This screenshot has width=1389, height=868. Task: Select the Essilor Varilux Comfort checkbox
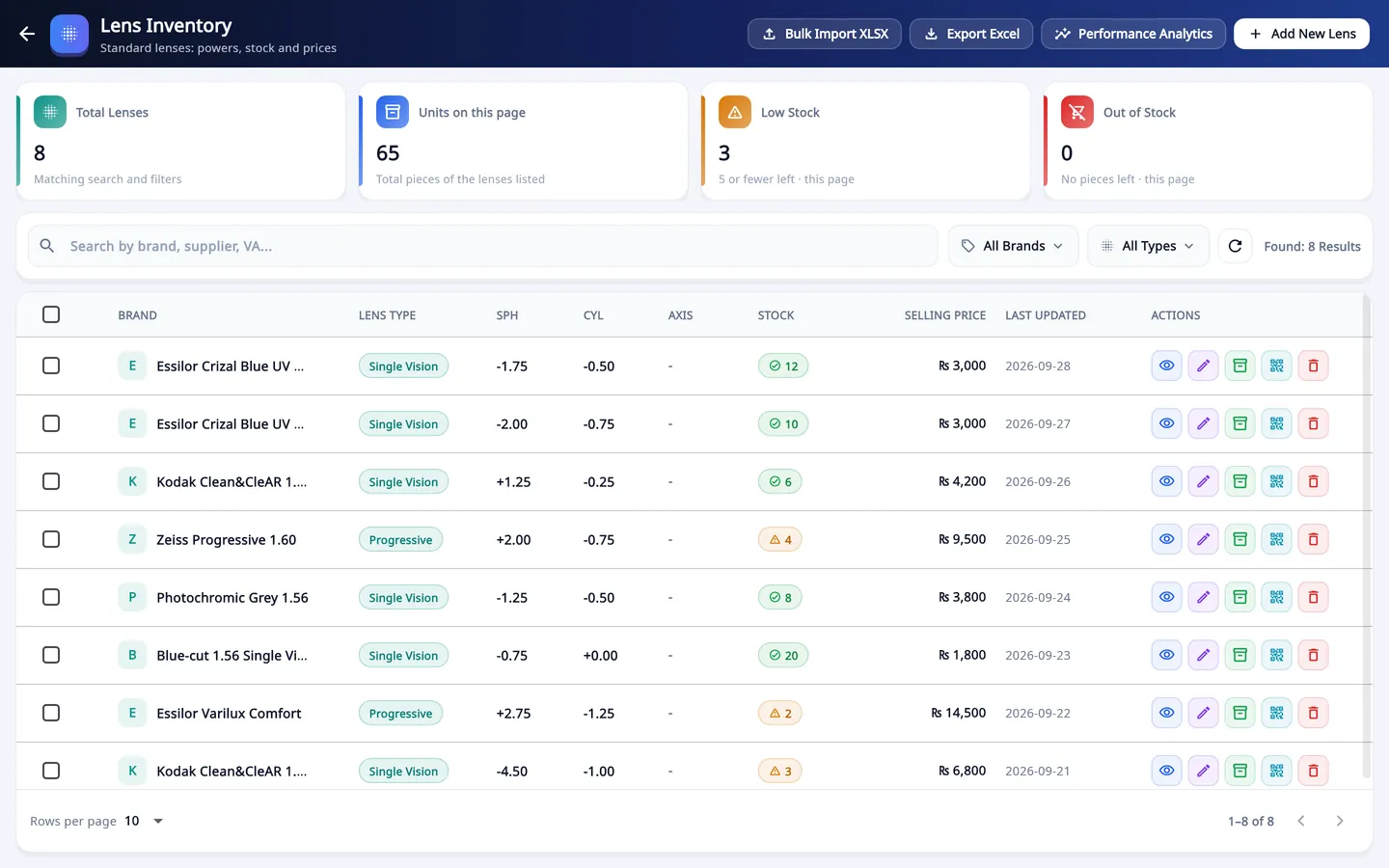51,713
